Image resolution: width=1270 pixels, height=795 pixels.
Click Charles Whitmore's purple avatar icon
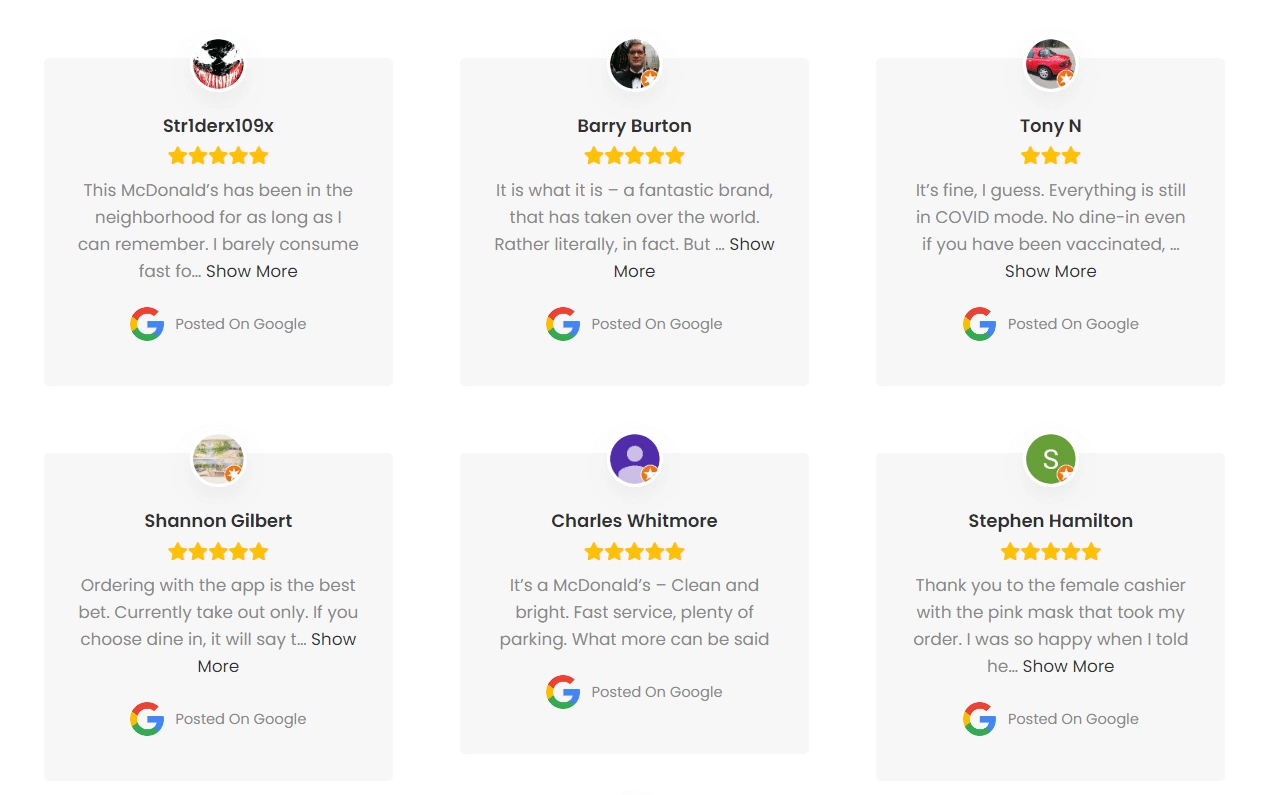point(634,459)
